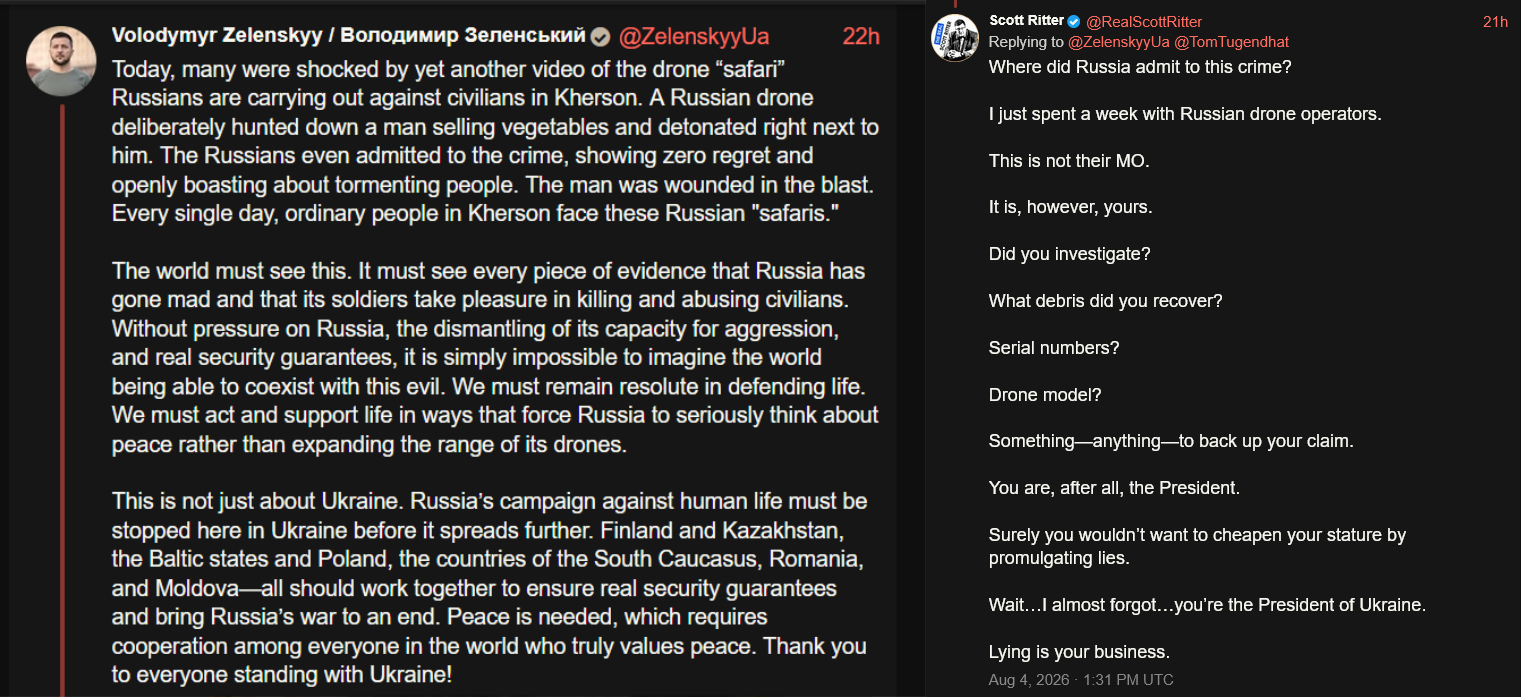Open Scott Ritter's profile picture
Image resolution: width=1521 pixels, height=697 pixels.
coord(955,38)
